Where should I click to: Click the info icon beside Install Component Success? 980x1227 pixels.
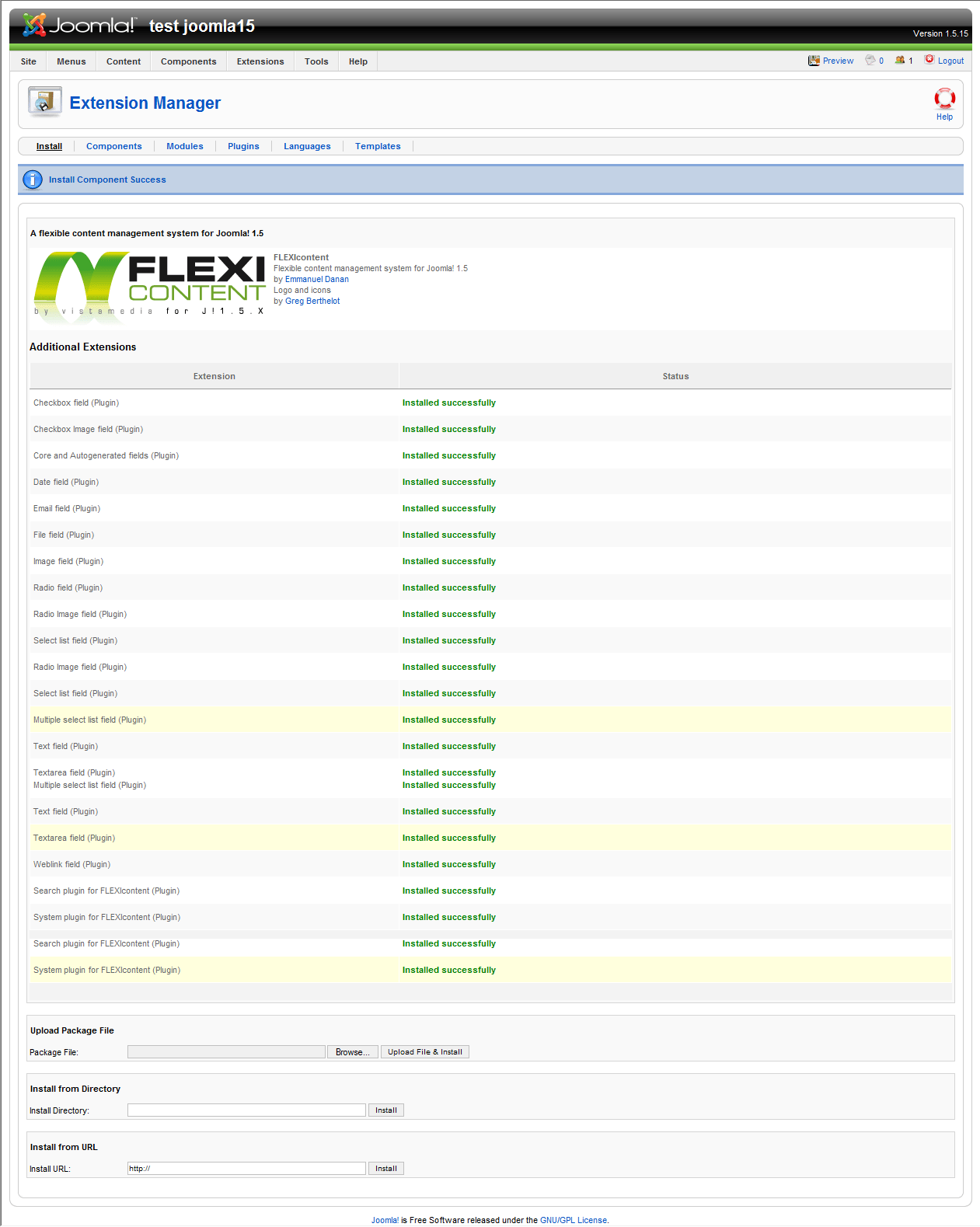click(x=33, y=180)
